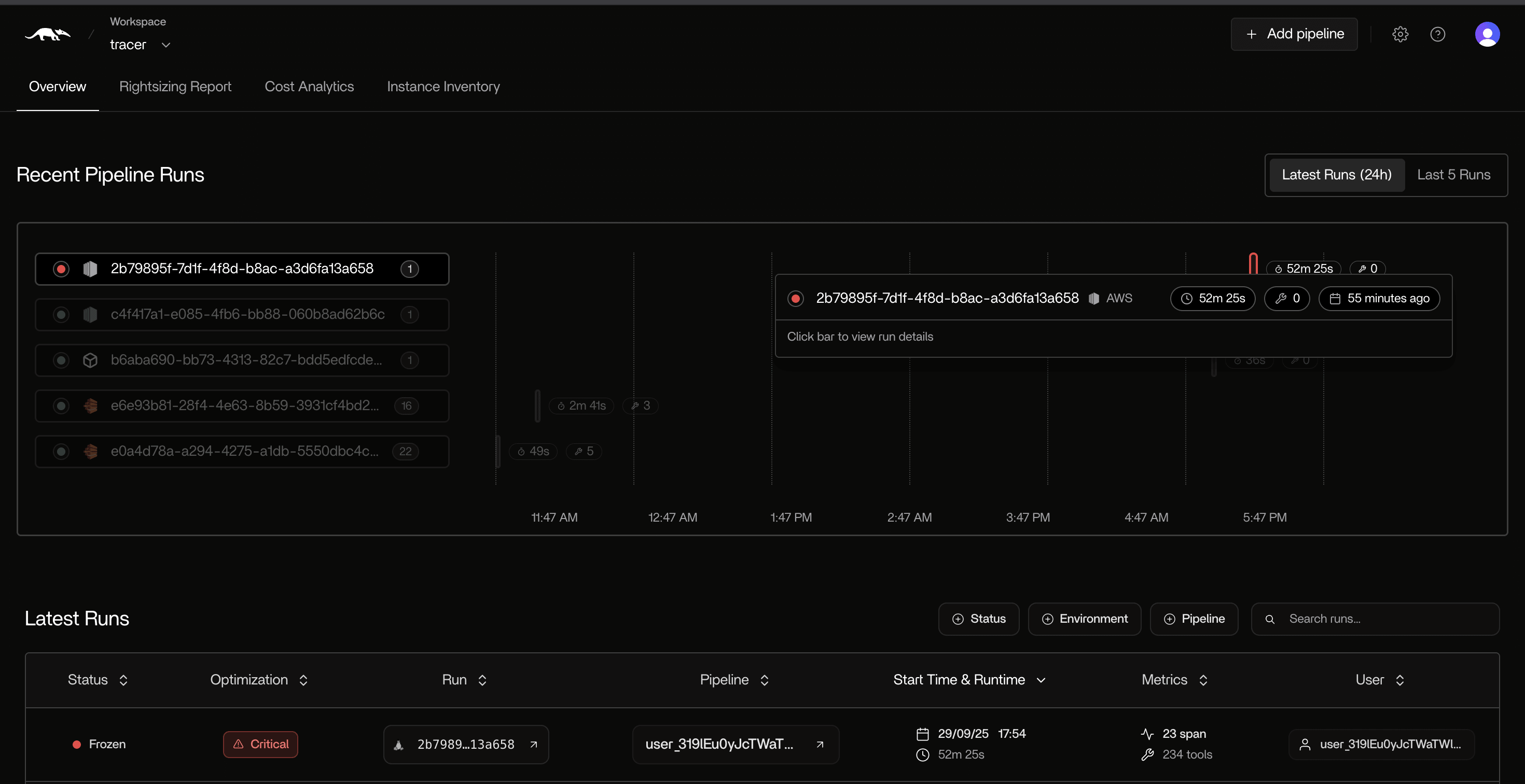Image resolution: width=1525 pixels, height=784 pixels.
Task: Open the Instance Inventory tab
Action: tap(443, 87)
